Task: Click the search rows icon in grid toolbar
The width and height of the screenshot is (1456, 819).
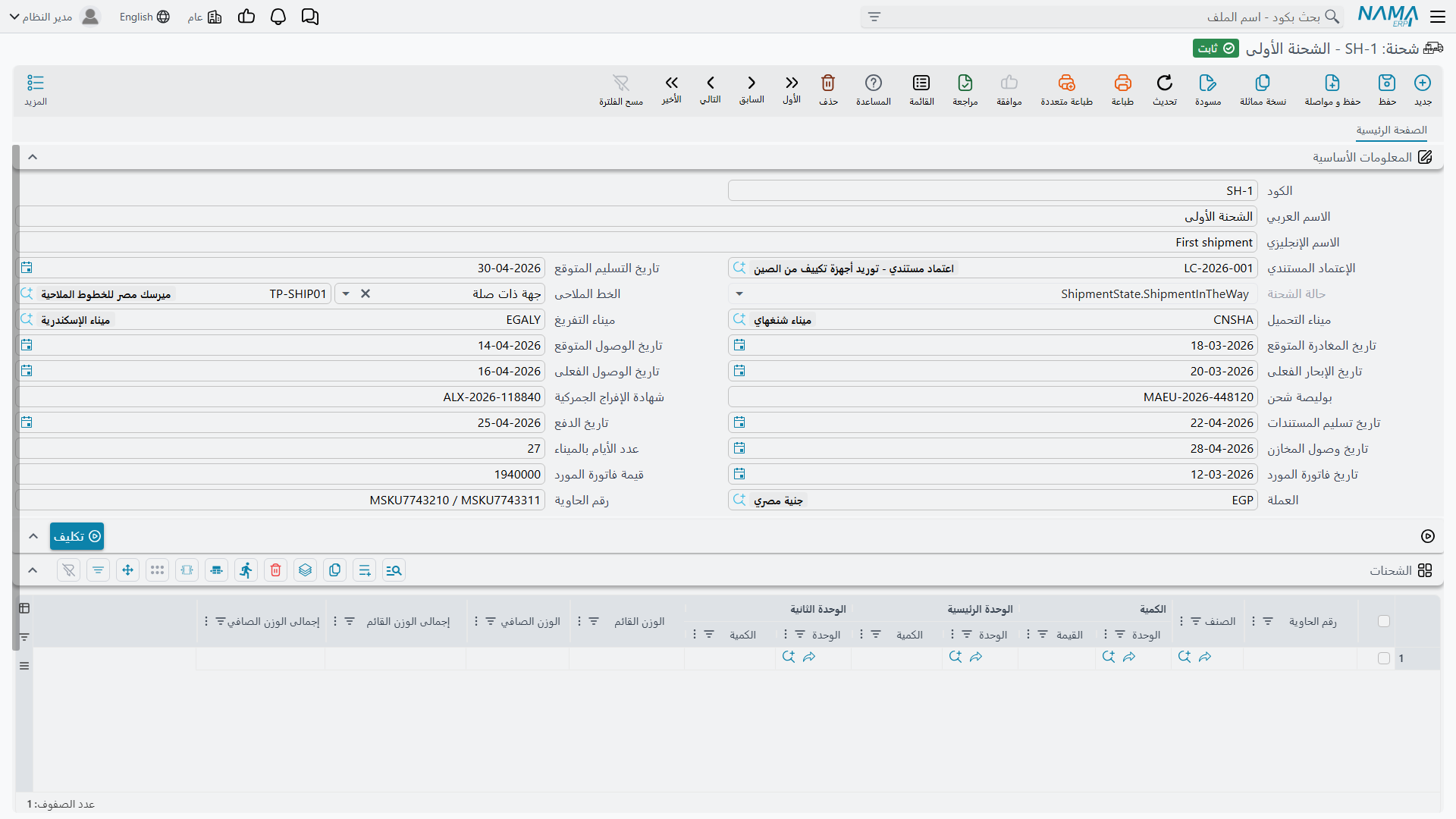Action: (394, 570)
